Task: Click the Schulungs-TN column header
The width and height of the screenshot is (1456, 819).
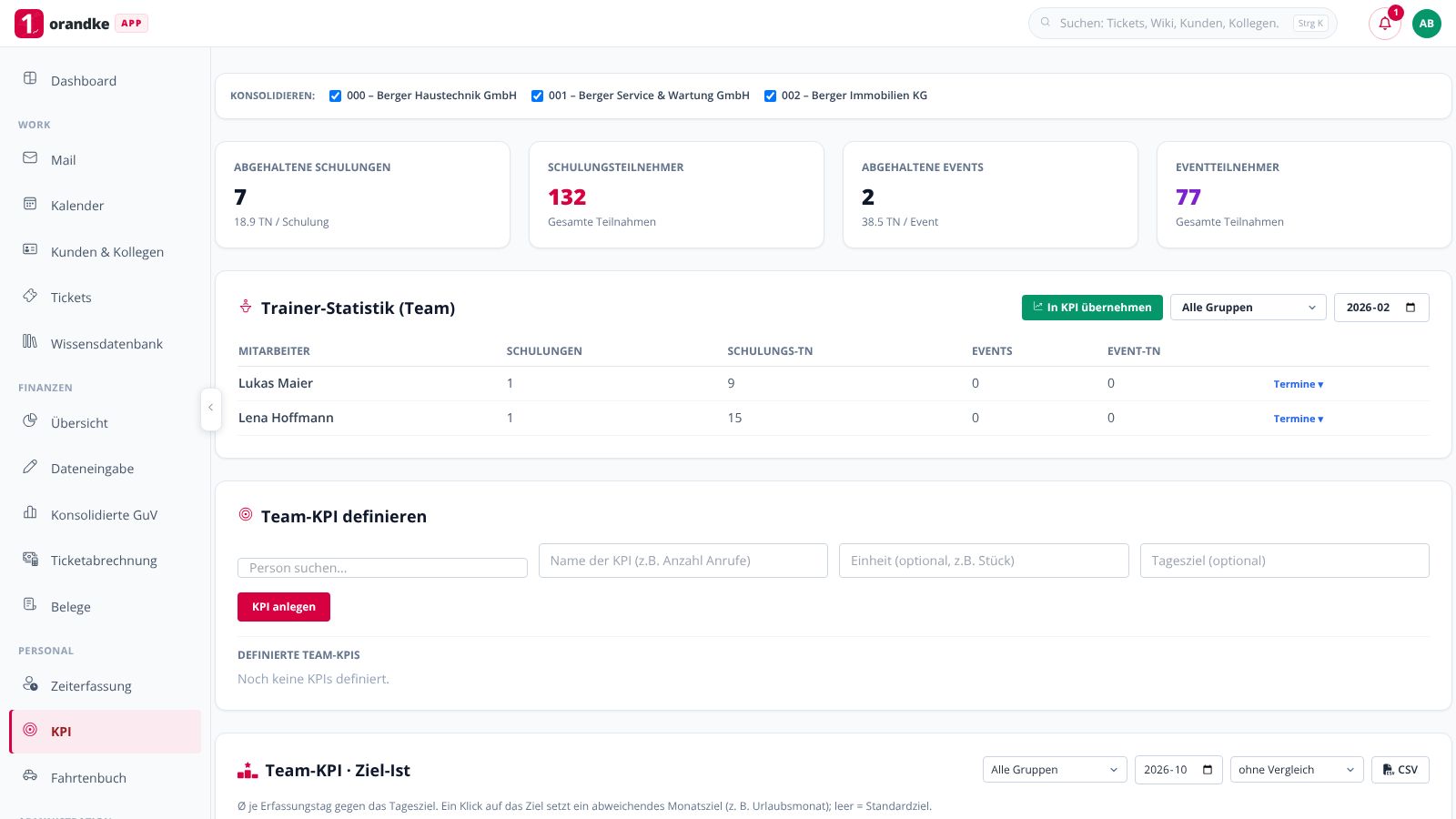Action: tap(770, 351)
